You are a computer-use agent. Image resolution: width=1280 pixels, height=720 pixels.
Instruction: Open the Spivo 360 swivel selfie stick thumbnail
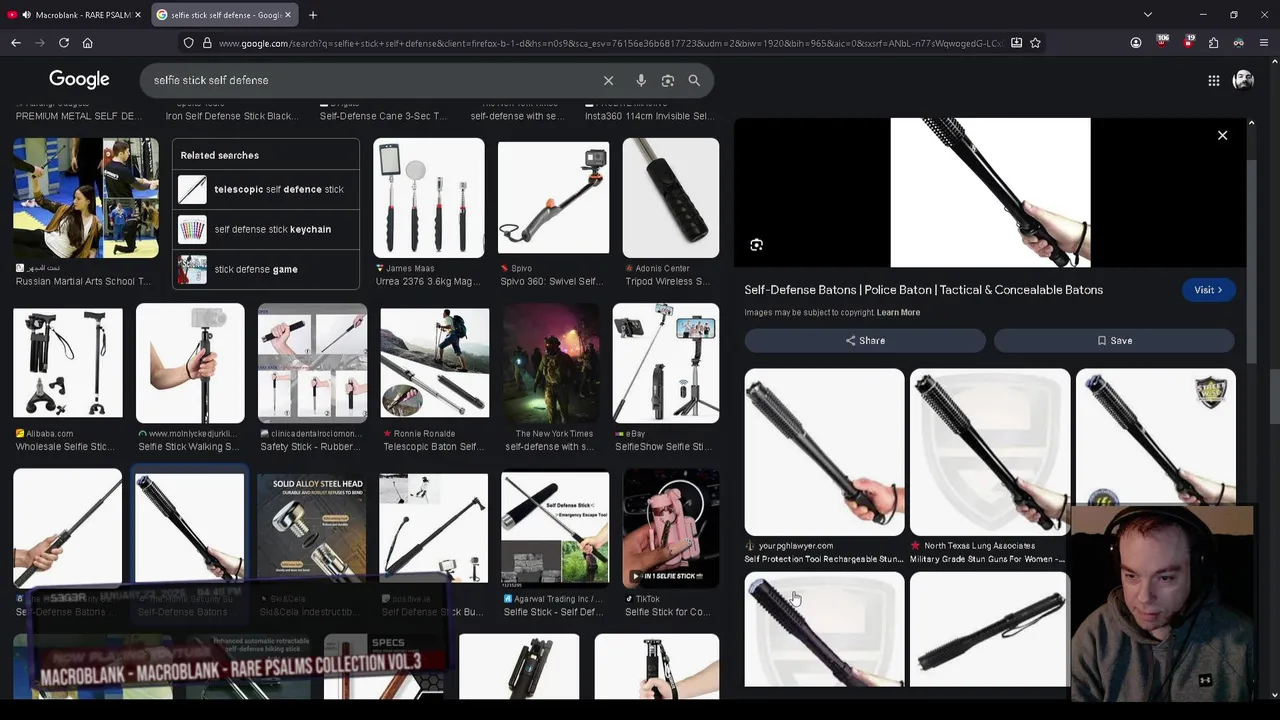click(x=553, y=198)
